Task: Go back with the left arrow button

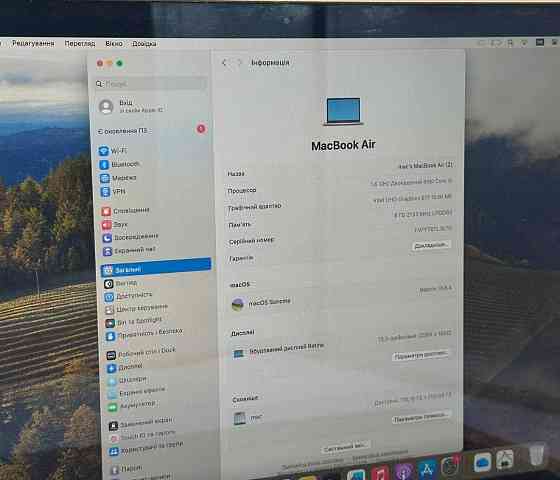Action: 224,63
